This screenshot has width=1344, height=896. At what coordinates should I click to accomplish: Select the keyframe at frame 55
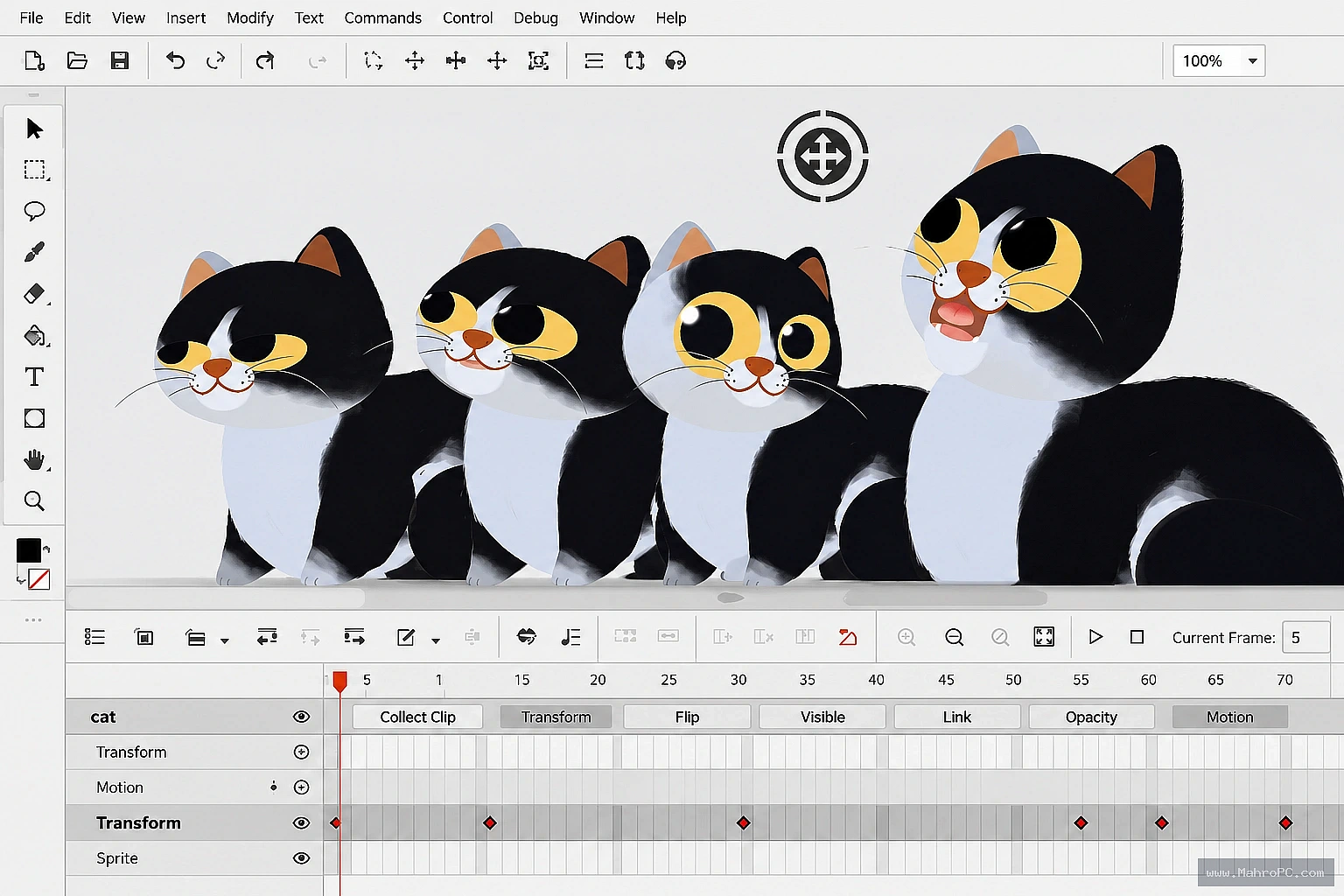pos(1081,822)
